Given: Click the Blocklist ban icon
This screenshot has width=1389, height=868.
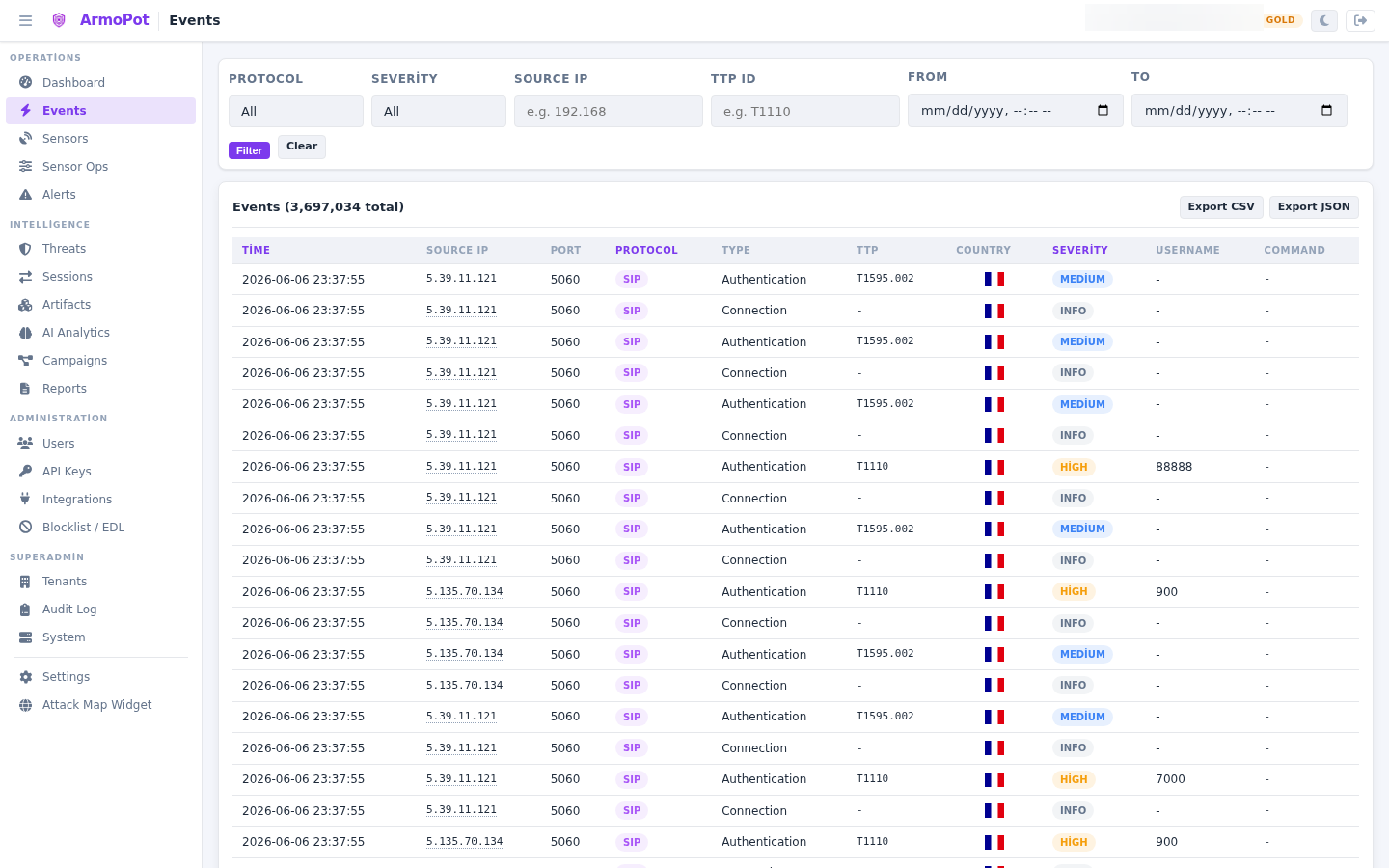Looking at the screenshot, I should tap(26, 528).
